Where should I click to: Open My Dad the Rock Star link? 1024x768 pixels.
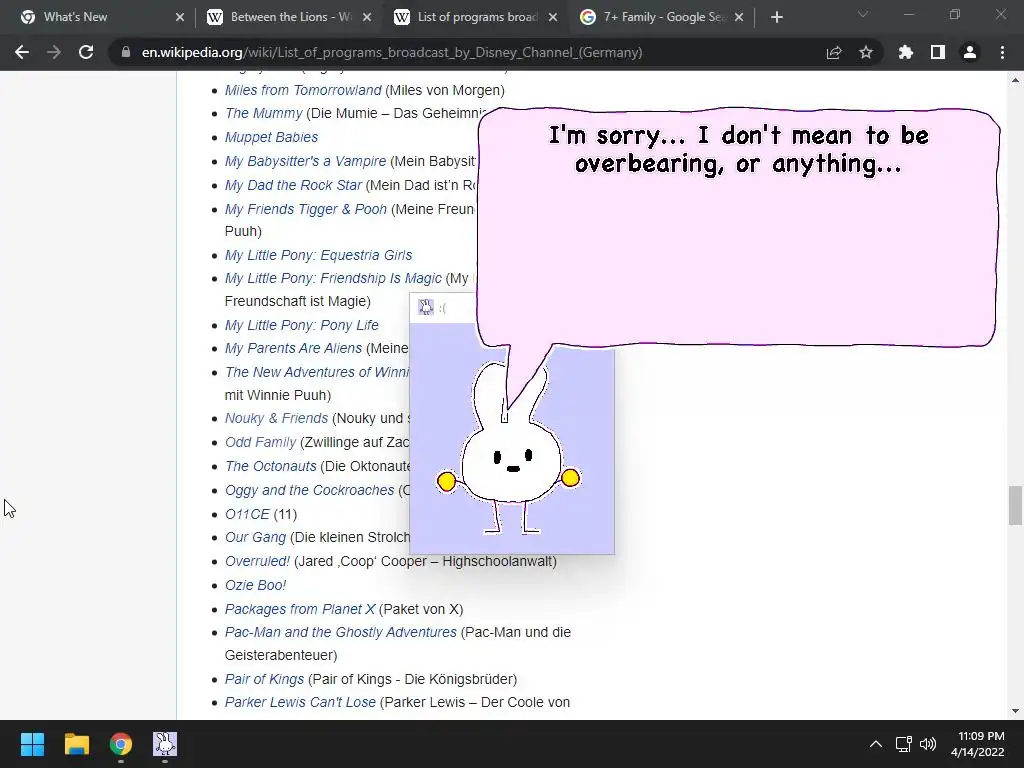(x=293, y=185)
